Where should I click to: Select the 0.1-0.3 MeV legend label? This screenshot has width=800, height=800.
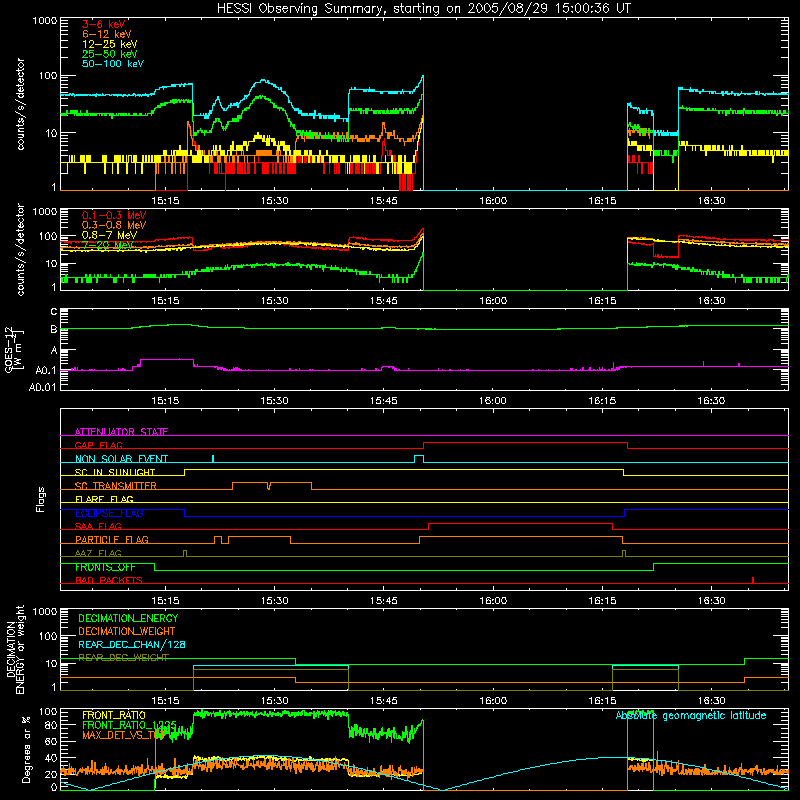114,215
